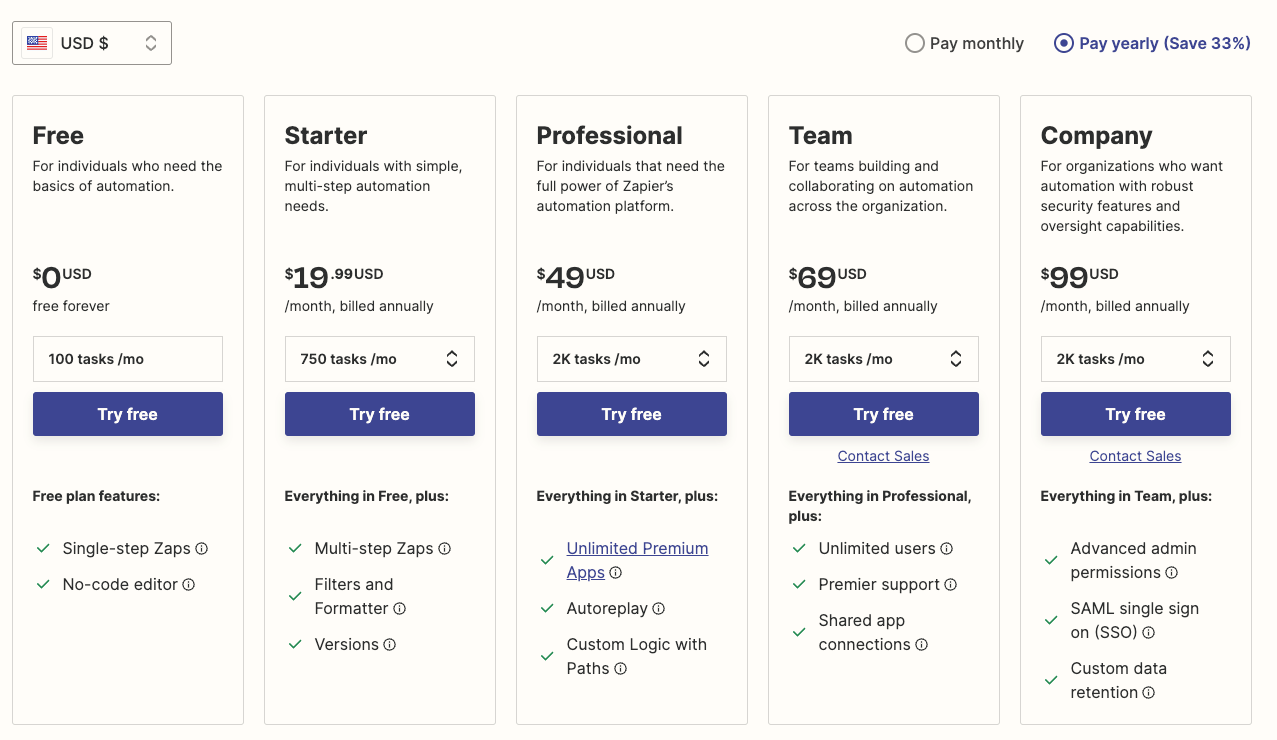Click info icon beside No-code editor
This screenshot has width=1277, height=740.
click(189, 585)
